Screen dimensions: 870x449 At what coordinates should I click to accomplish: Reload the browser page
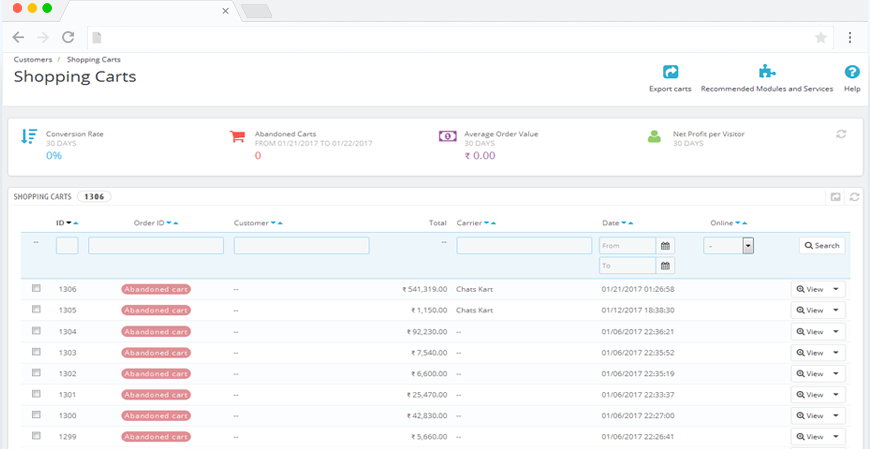click(68, 37)
